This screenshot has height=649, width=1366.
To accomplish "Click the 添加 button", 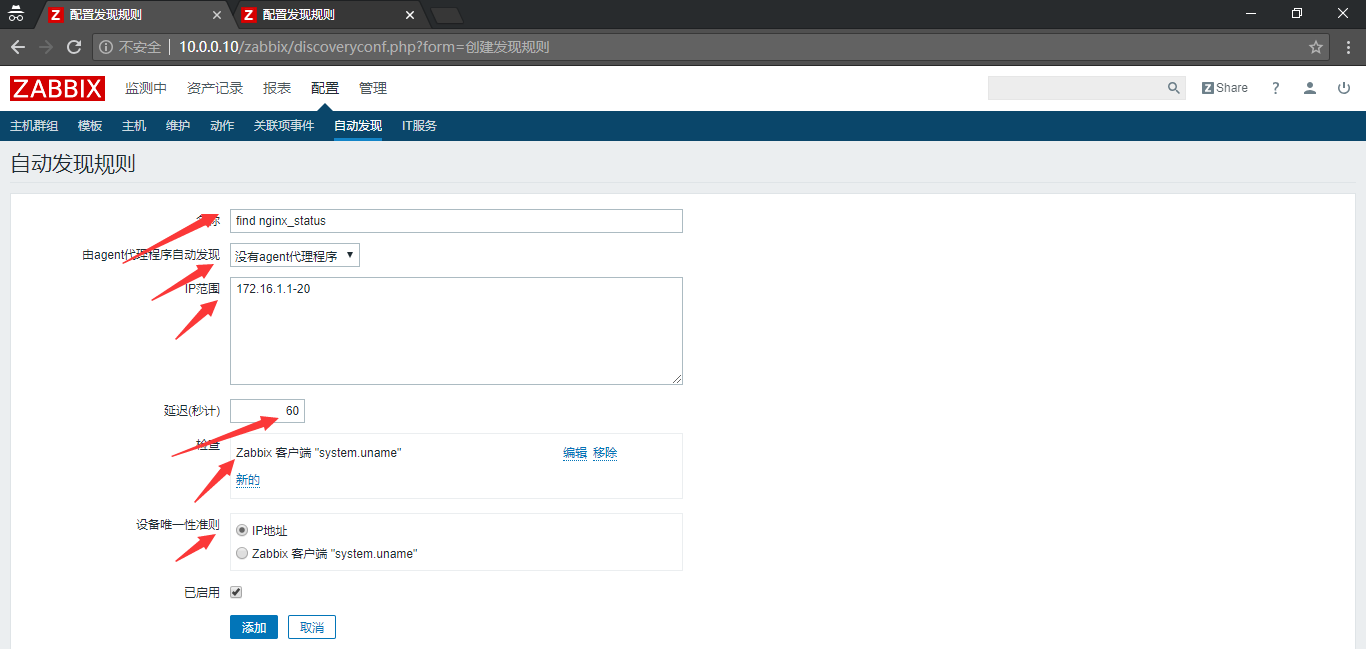I will 254,627.
